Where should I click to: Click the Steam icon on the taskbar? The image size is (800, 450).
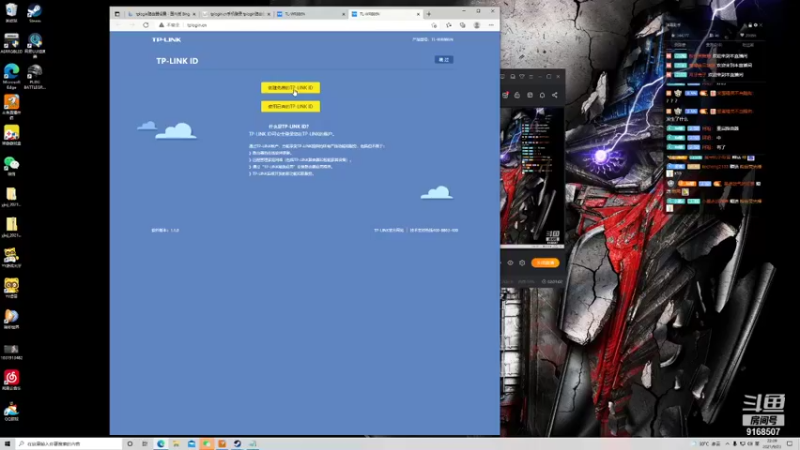coord(237,444)
